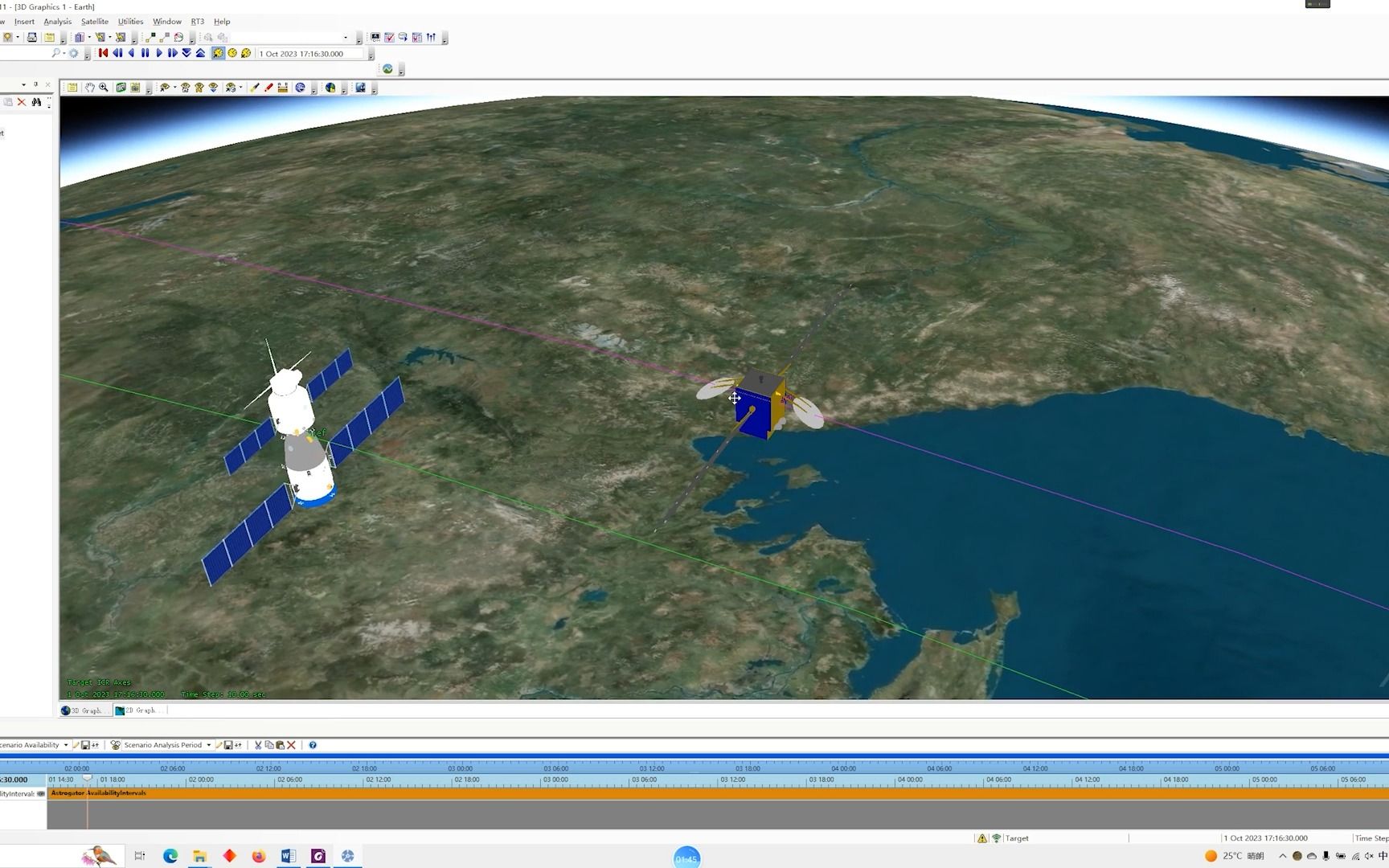Screen dimensions: 1389x868
Task: Open the Utilities menu
Action: [130, 22]
